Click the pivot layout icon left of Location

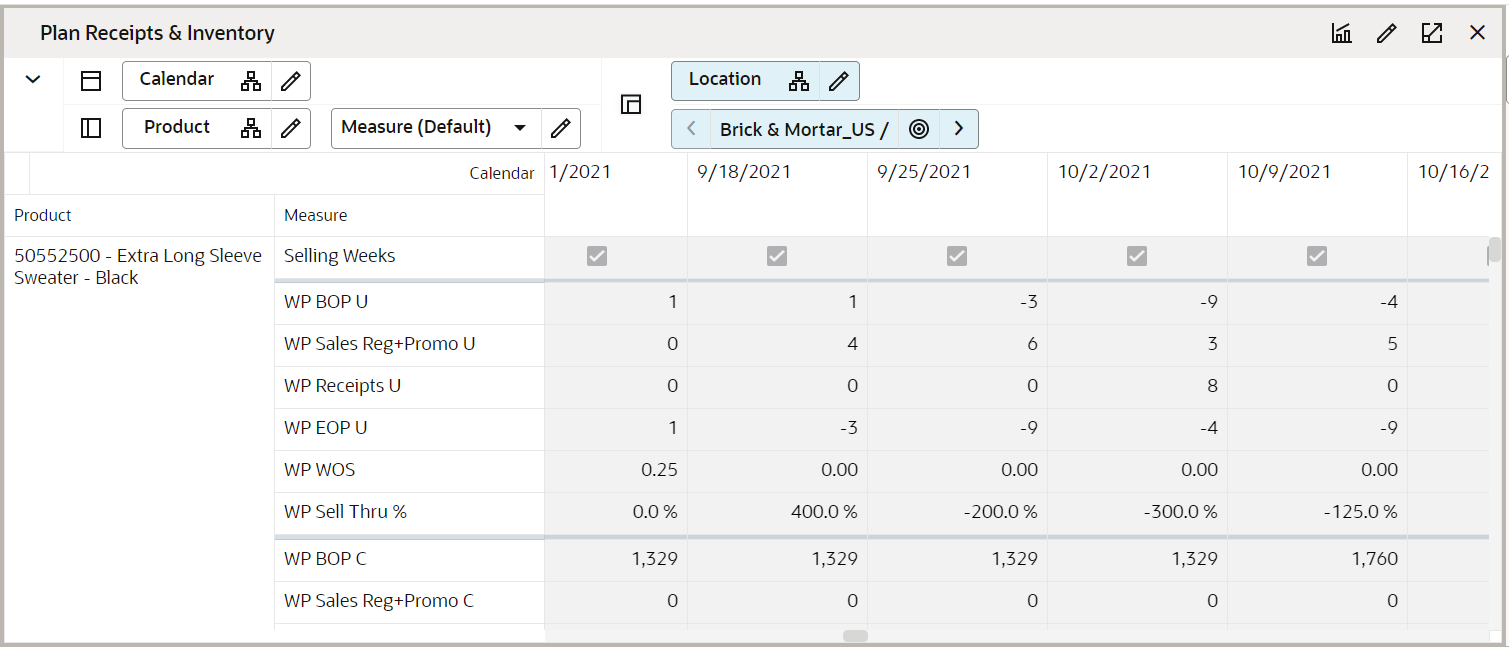(x=631, y=104)
